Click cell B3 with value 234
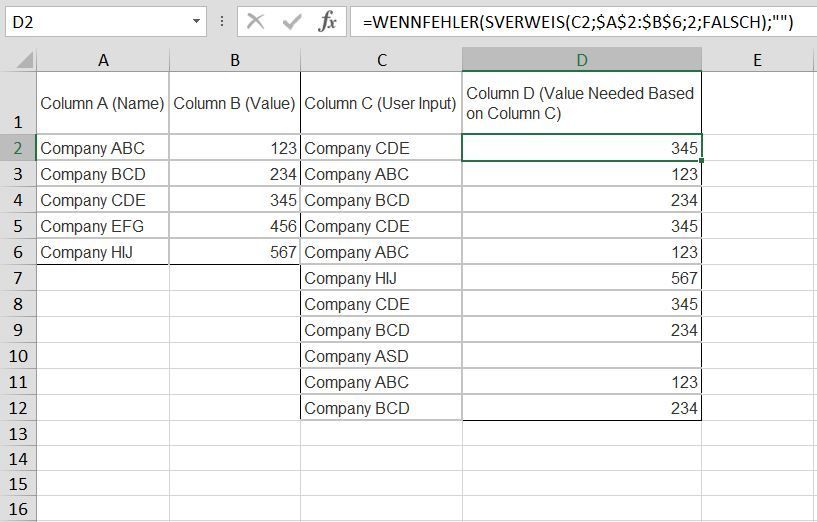This screenshot has height=522, width=817. [x=235, y=174]
